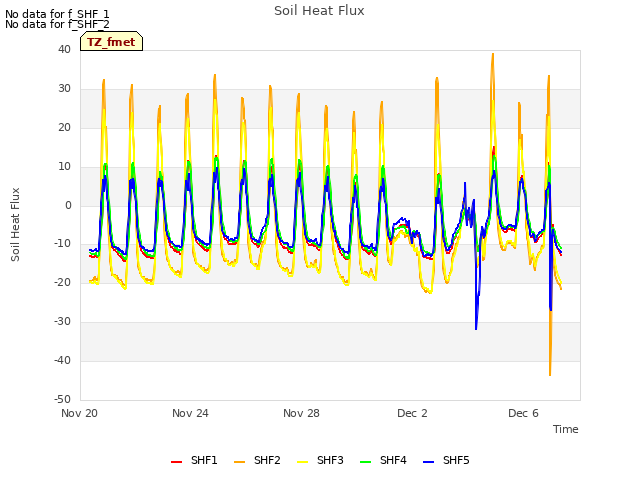
Task: Toggle the SHF4 legend entry
Action: (x=384, y=460)
